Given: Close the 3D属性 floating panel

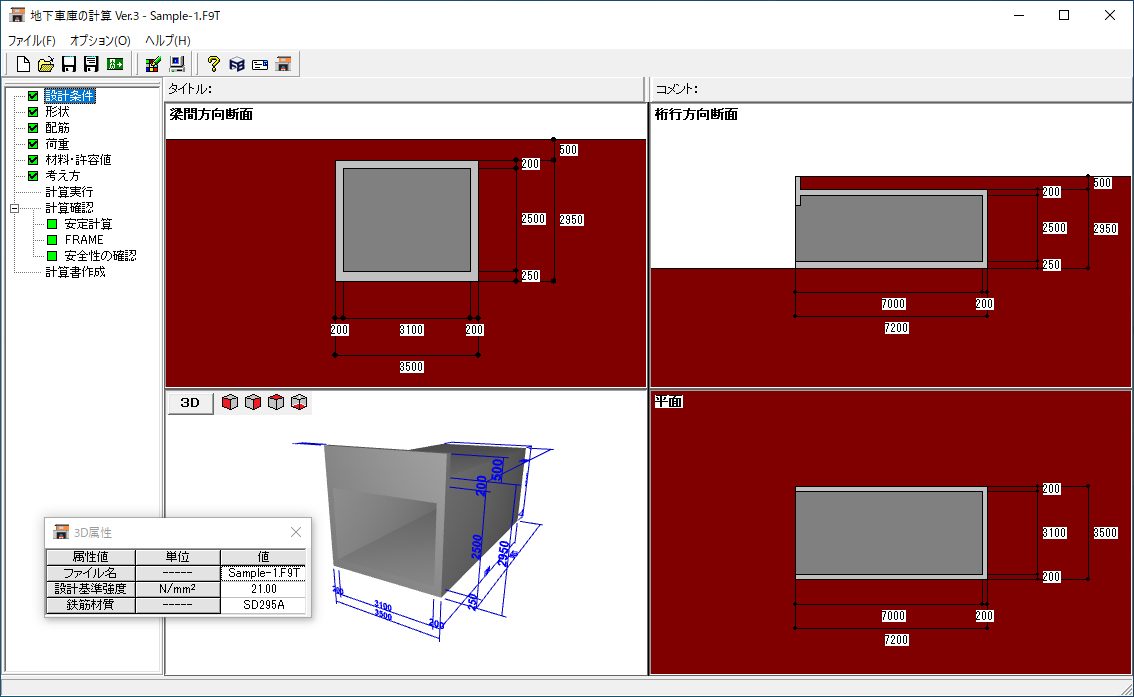Looking at the screenshot, I should coord(296,532).
